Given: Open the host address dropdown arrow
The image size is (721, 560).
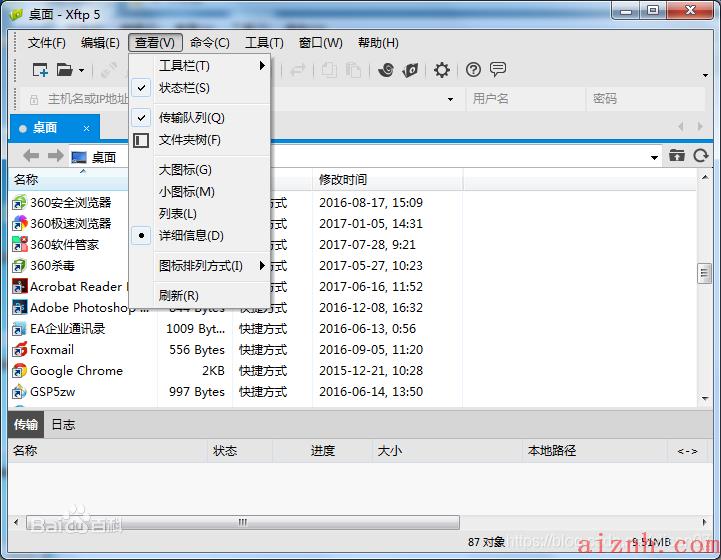Looking at the screenshot, I should 450,99.
